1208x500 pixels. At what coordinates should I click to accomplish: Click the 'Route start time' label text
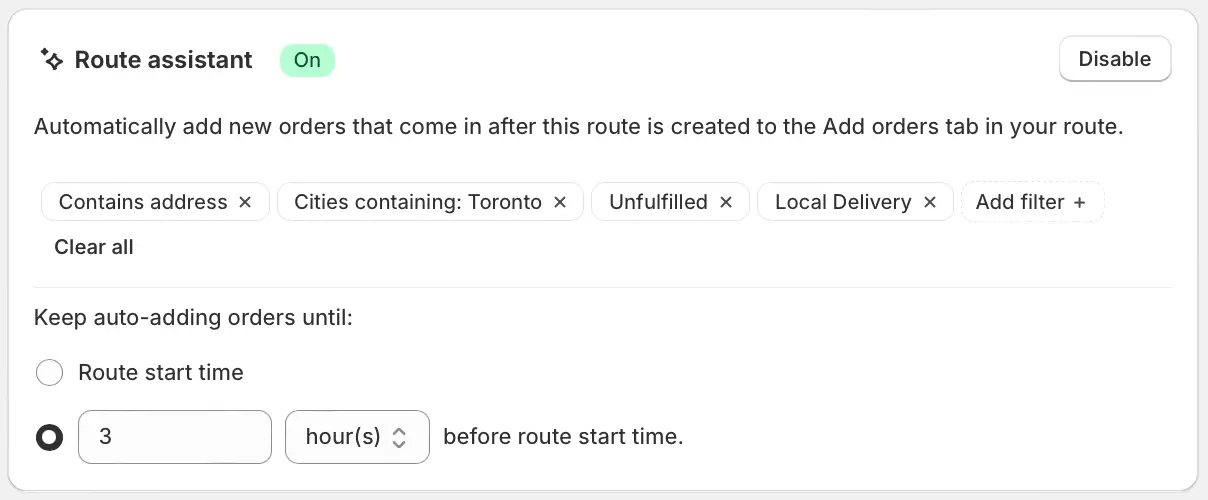point(161,373)
